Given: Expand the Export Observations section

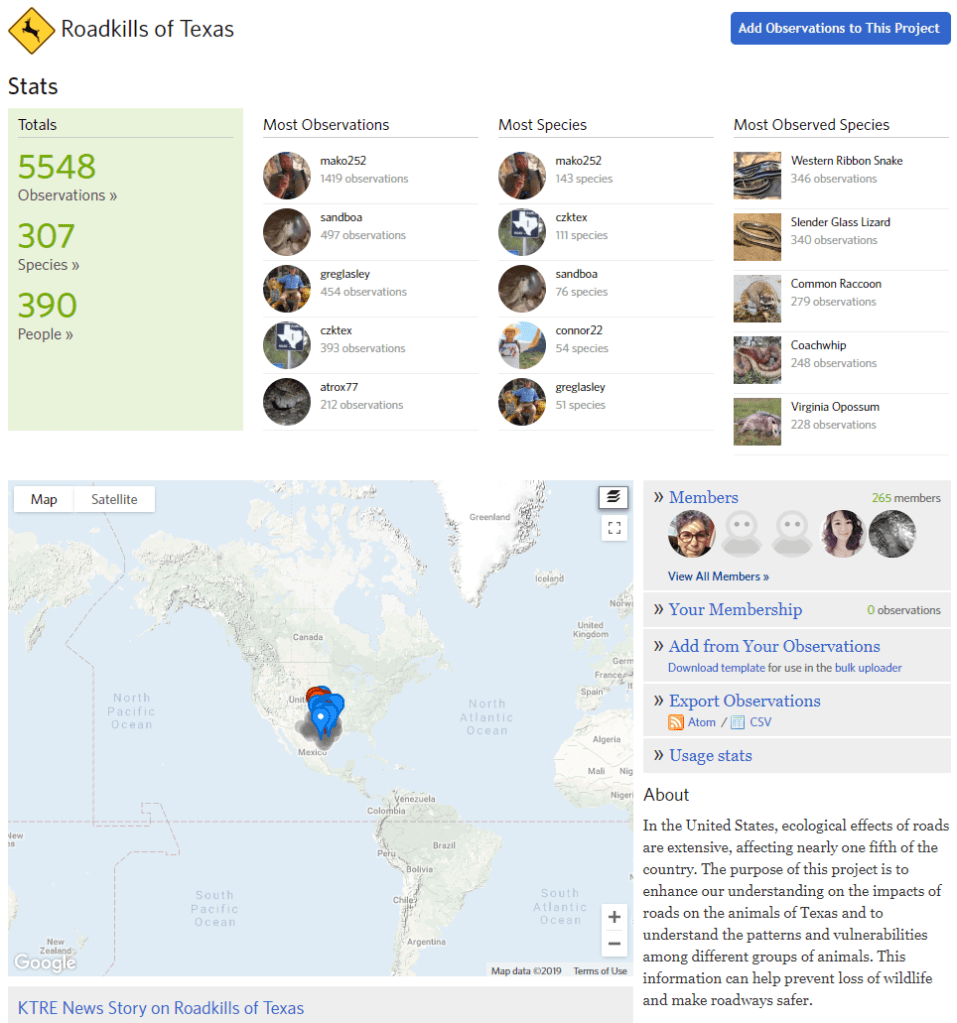Looking at the screenshot, I should (744, 700).
